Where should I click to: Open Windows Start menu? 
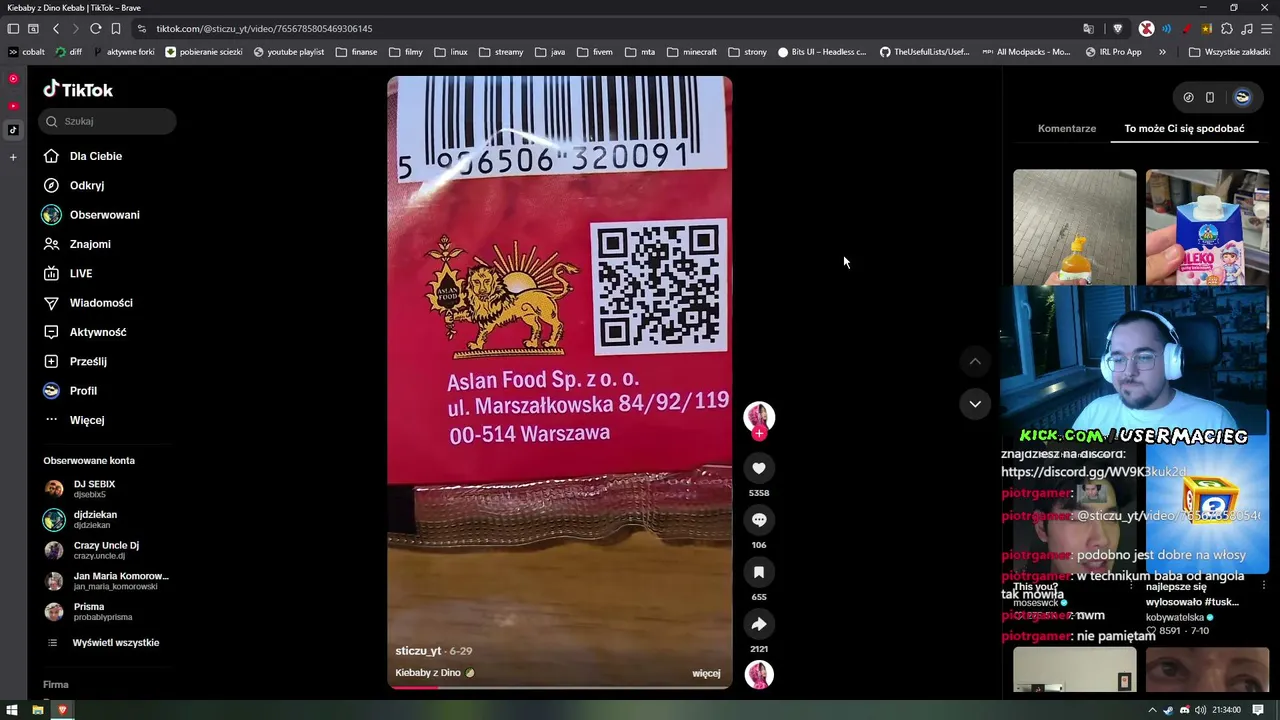point(12,710)
